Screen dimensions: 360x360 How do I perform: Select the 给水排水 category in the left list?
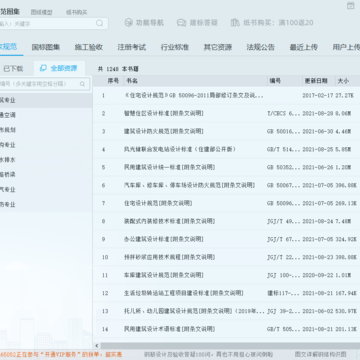46,160
